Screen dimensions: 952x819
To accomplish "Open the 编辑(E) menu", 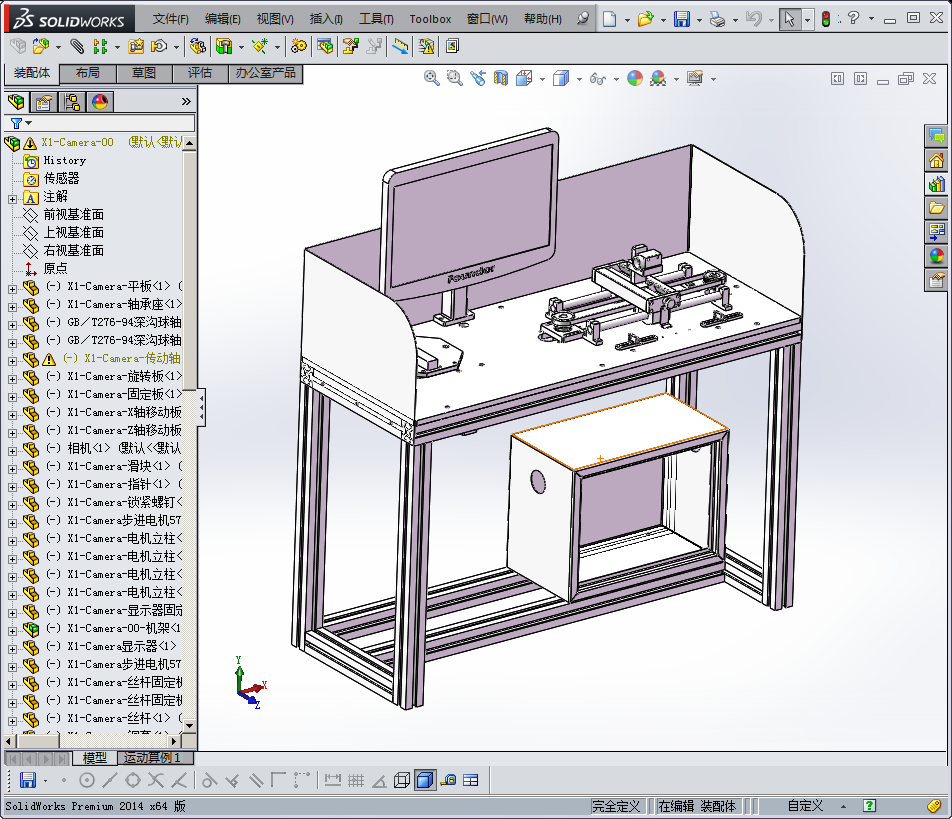I will (223, 19).
